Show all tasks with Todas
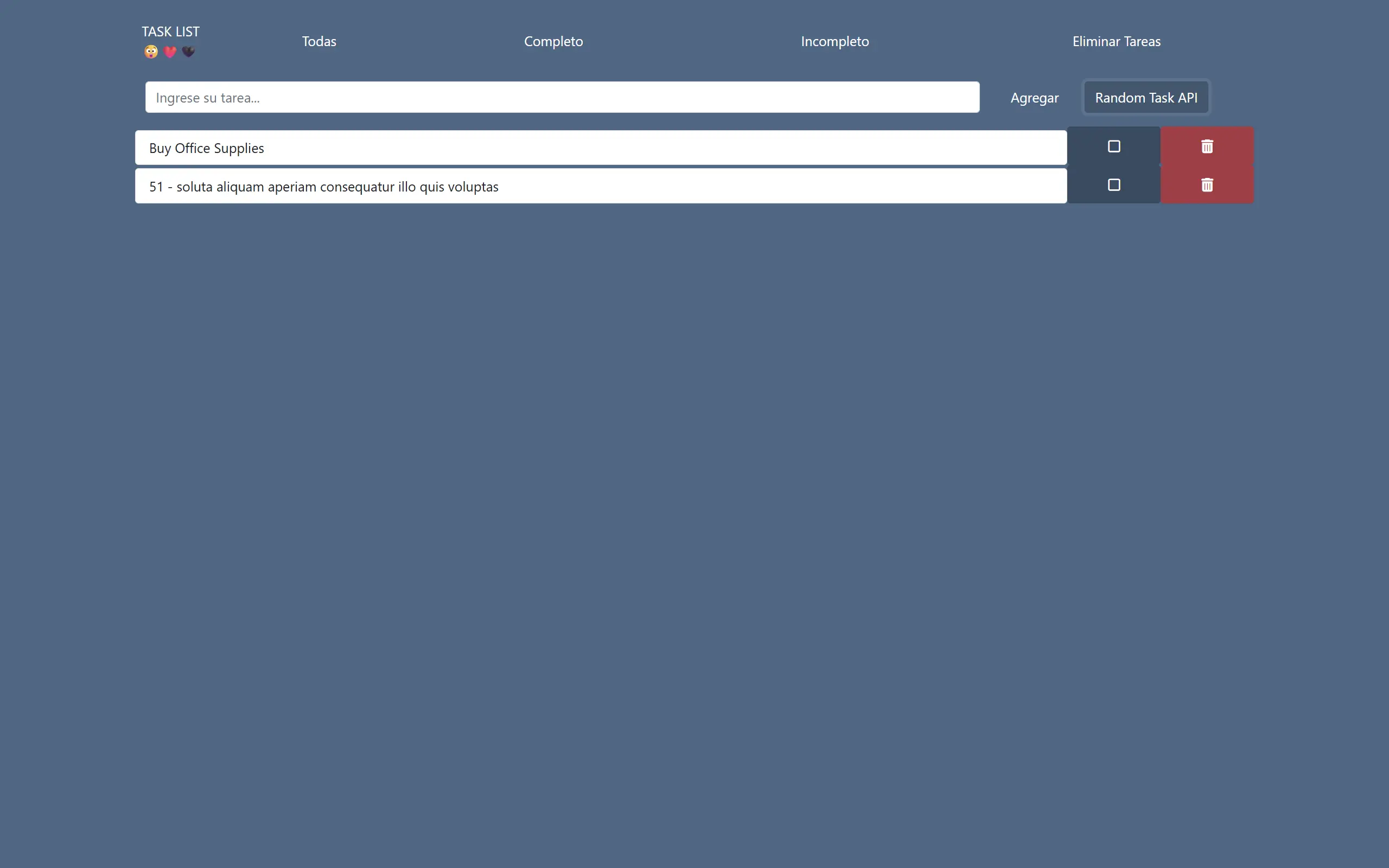Image resolution: width=1389 pixels, height=868 pixels. pyautogui.click(x=319, y=41)
